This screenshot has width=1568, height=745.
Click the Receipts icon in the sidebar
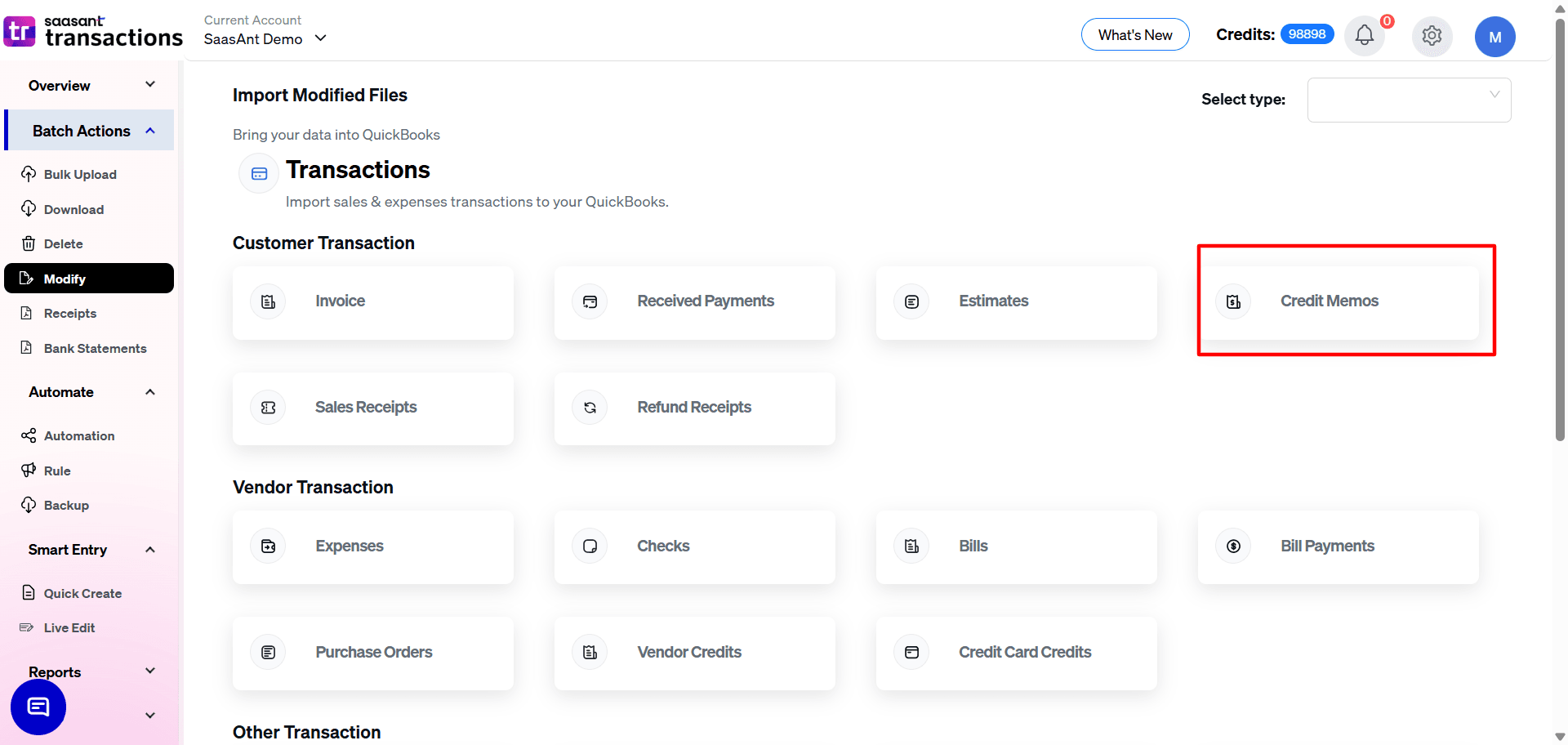coord(29,313)
